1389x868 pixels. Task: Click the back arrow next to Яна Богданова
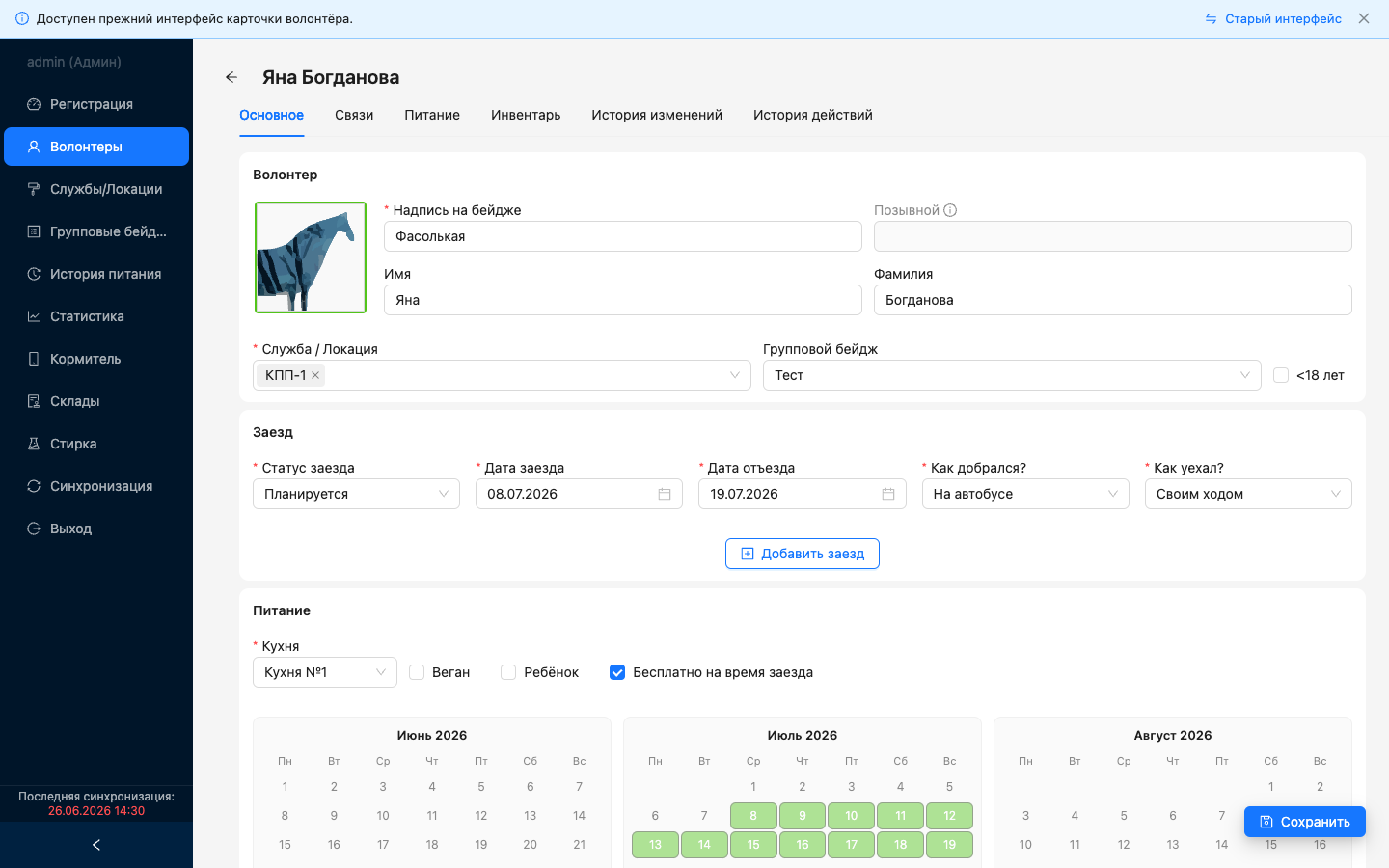(231, 77)
